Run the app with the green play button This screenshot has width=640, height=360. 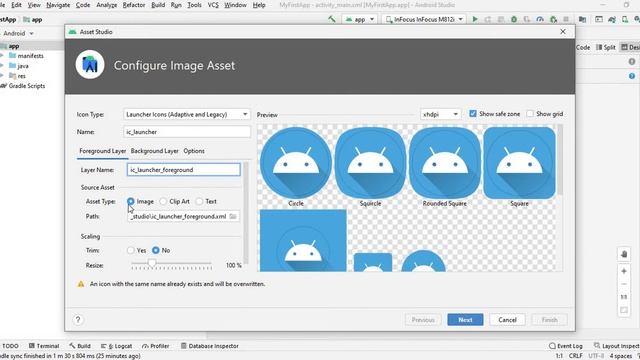(x=475, y=19)
